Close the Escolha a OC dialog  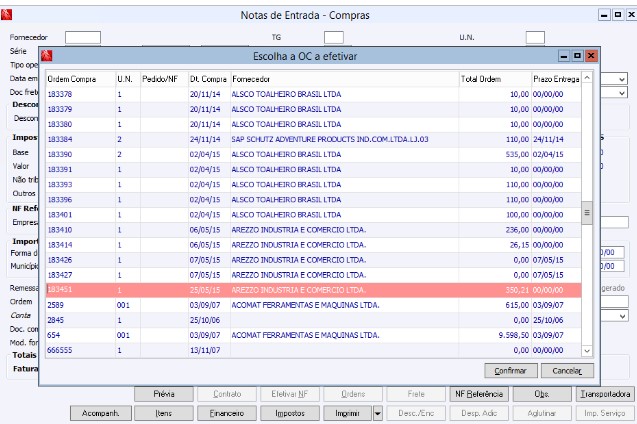591,56
